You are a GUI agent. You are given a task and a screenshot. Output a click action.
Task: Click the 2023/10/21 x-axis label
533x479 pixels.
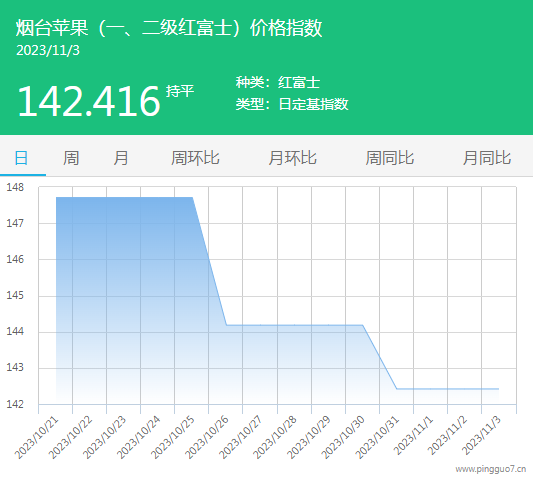click(37, 438)
